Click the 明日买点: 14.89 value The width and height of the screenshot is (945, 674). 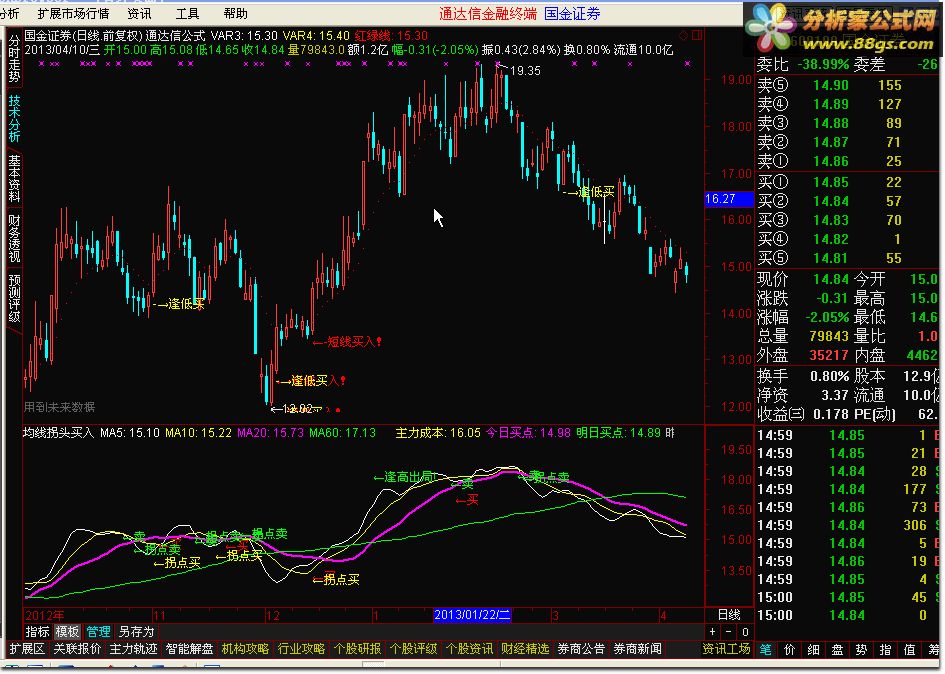tap(618, 433)
